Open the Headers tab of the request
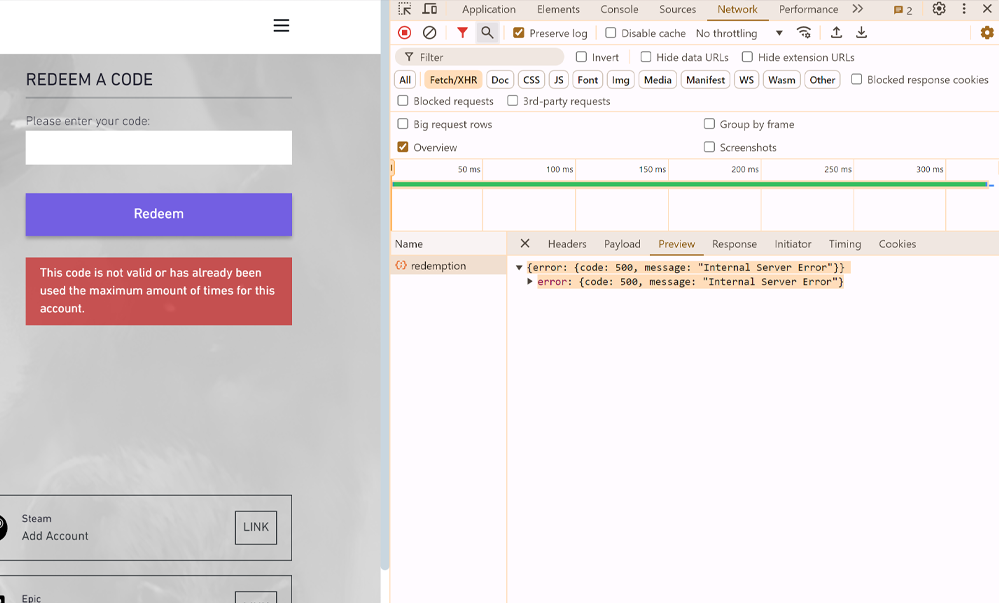 [x=567, y=243]
